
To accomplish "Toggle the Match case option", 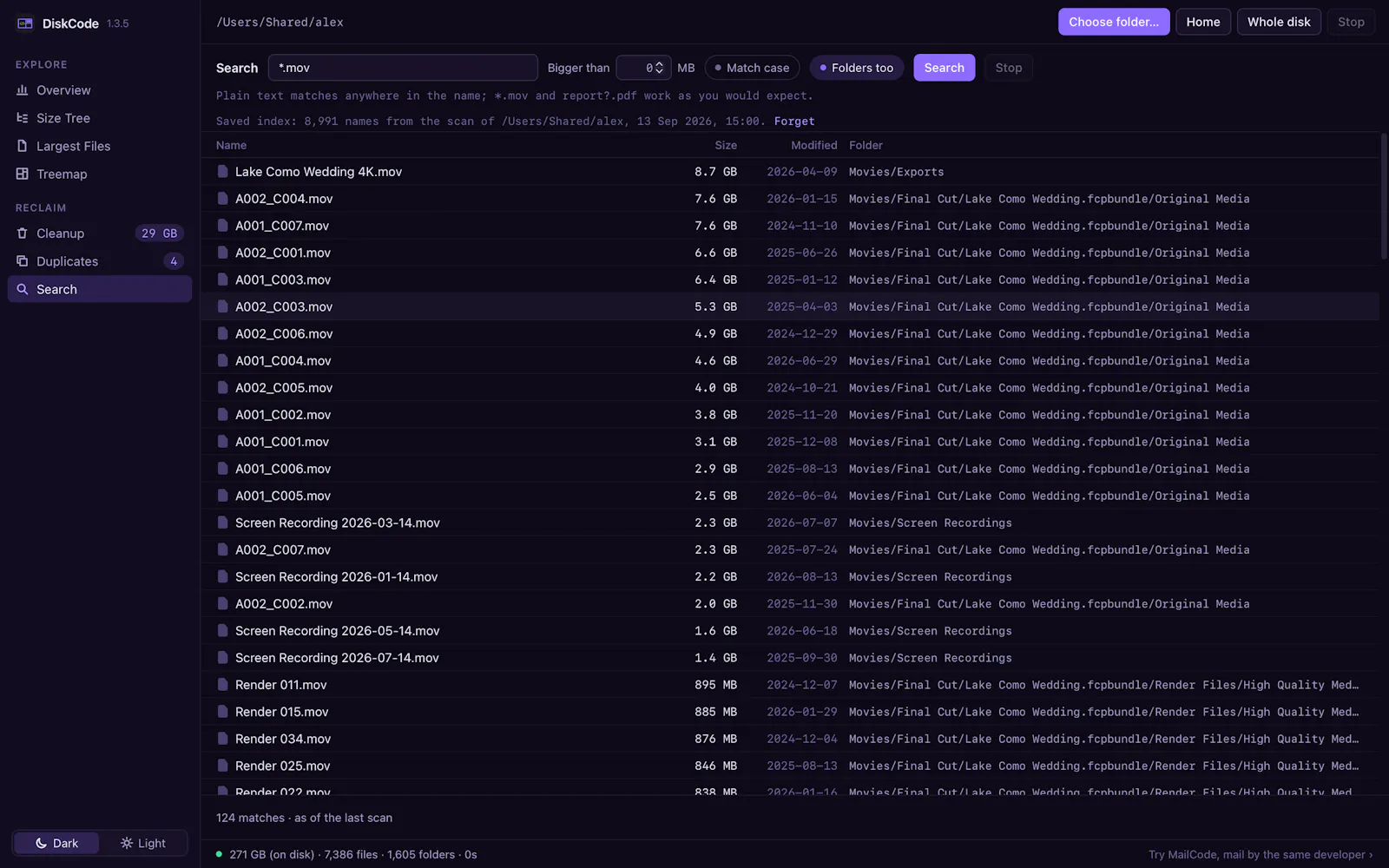I will [752, 68].
